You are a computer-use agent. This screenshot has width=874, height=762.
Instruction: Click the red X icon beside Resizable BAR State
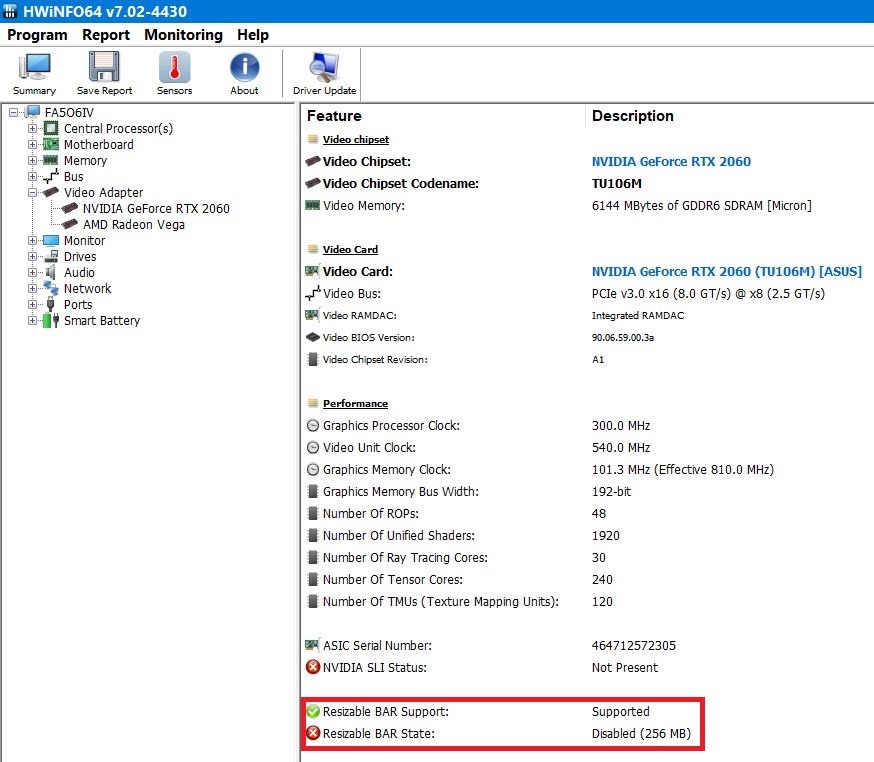(x=313, y=733)
